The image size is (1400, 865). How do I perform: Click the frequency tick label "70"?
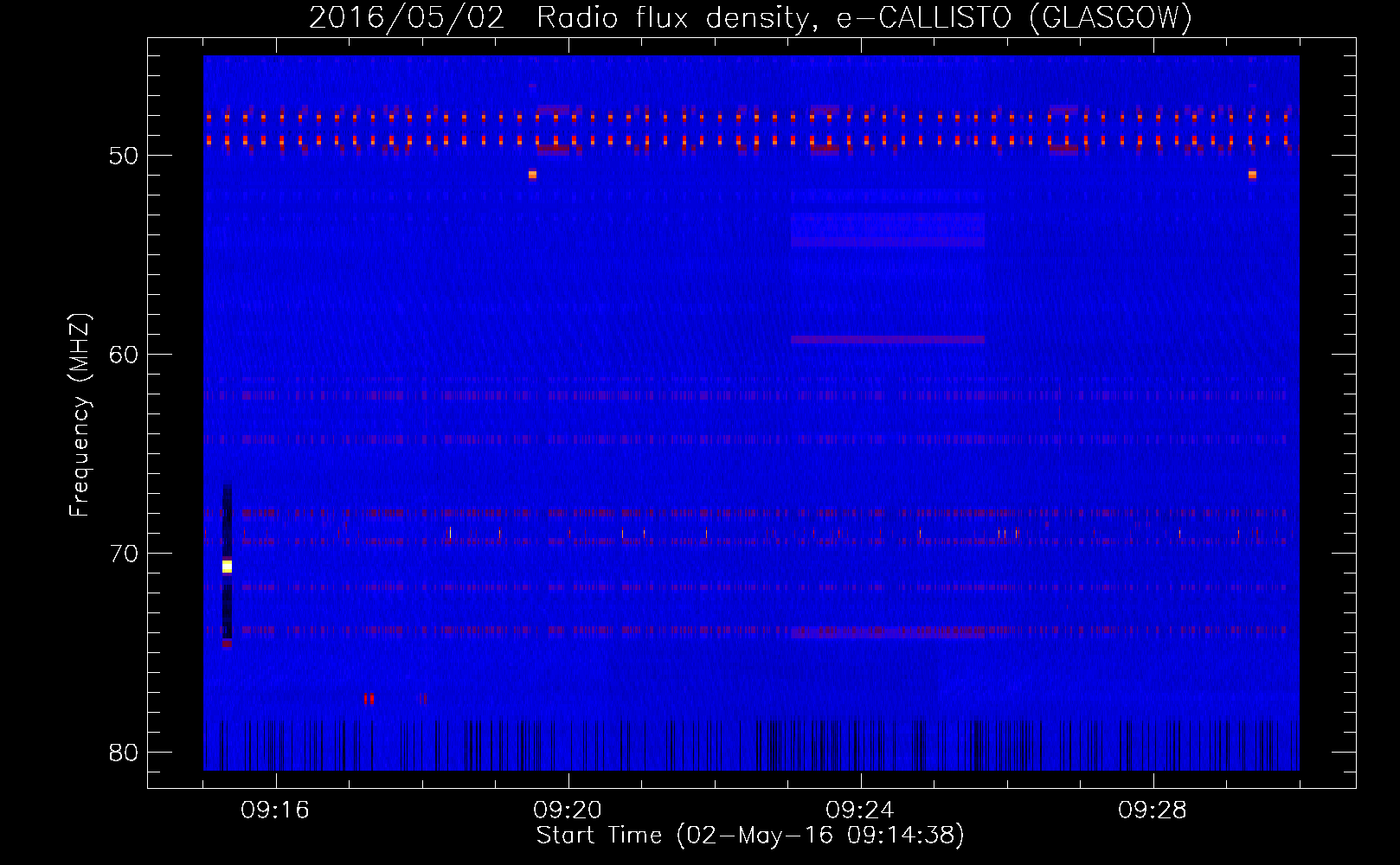pyautogui.click(x=124, y=554)
